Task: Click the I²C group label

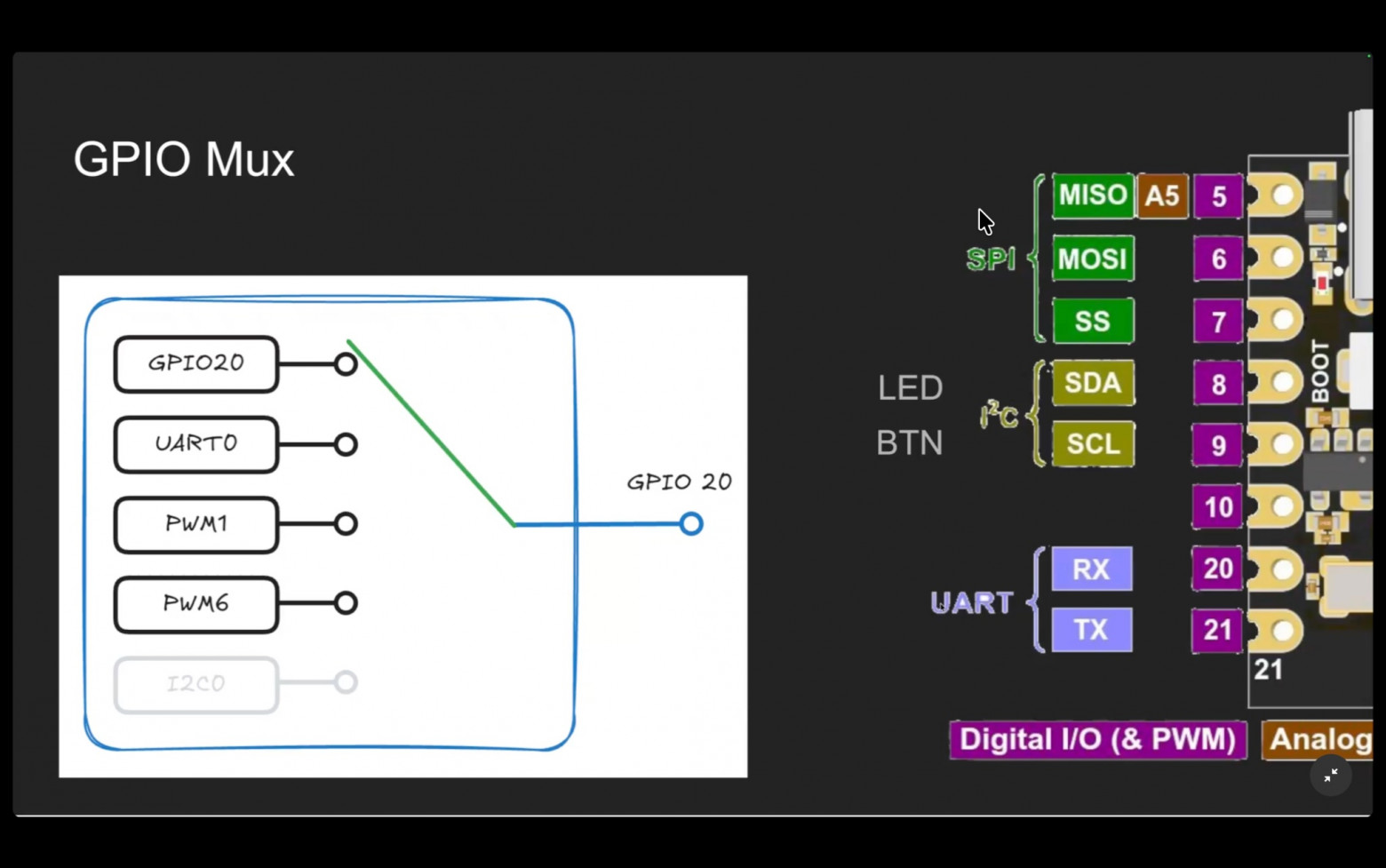Action: coord(999,414)
